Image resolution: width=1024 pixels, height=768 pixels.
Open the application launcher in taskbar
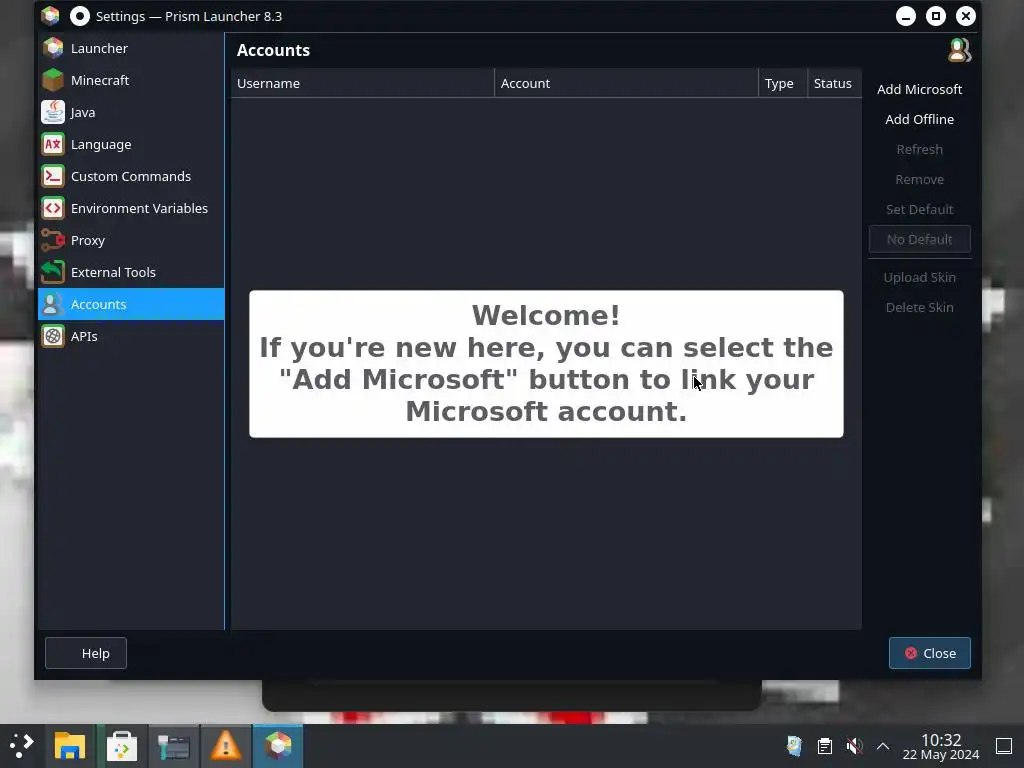click(22, 745)
